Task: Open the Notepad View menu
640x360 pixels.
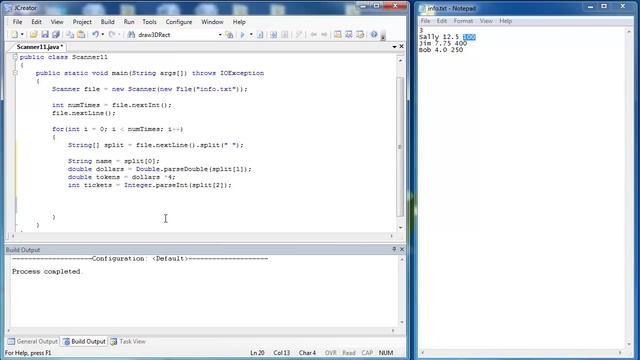Action: tap(486, 21)
